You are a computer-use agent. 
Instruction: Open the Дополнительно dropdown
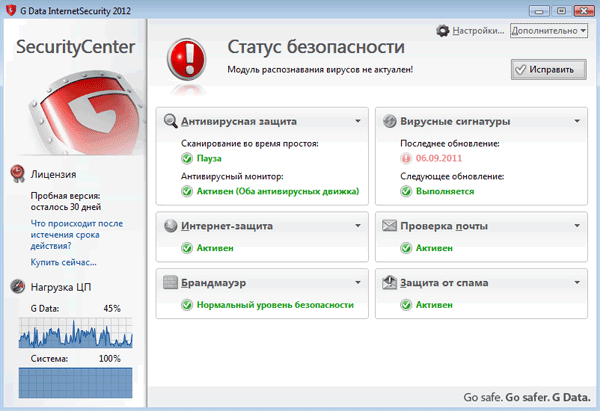coord(549,31)
